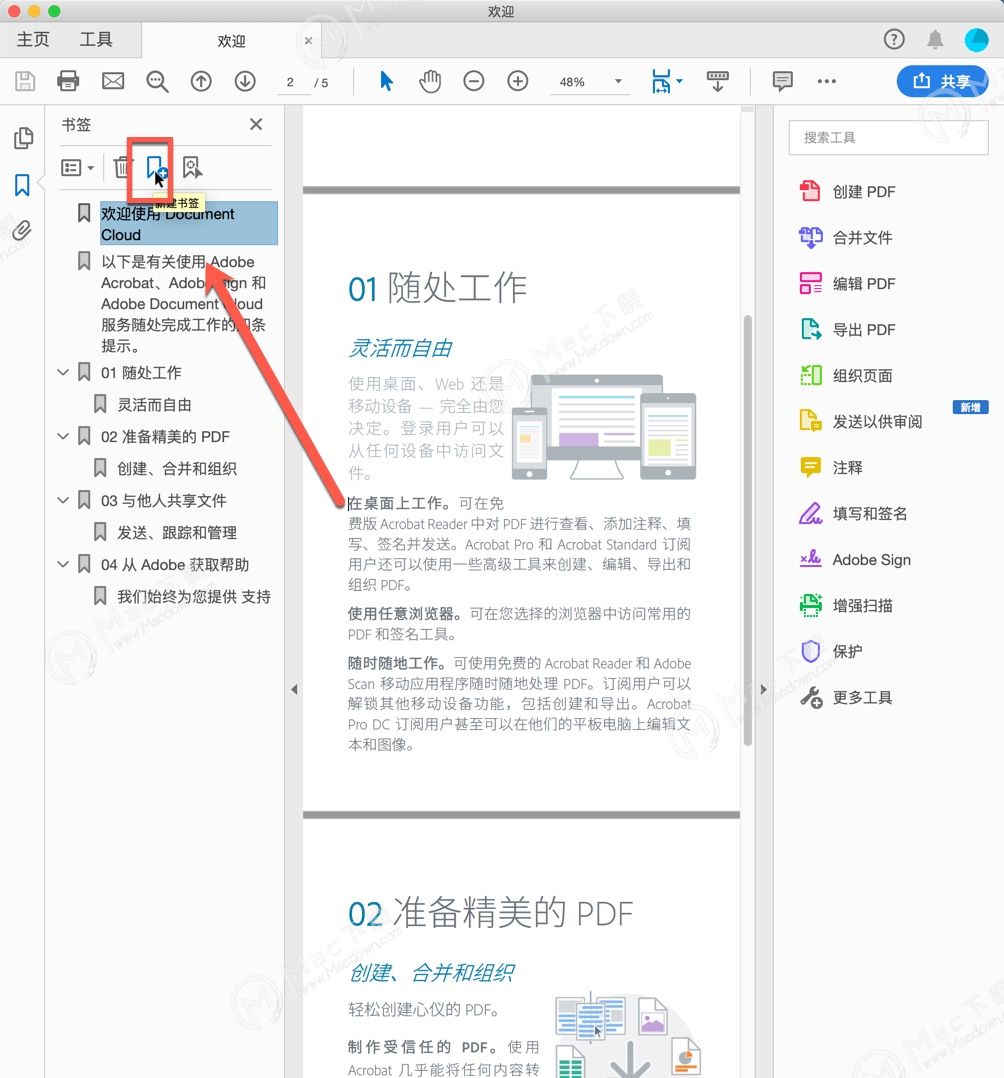Go to next page down arrow
Screen dimensions: 1004x1078
tap(245, 81)
